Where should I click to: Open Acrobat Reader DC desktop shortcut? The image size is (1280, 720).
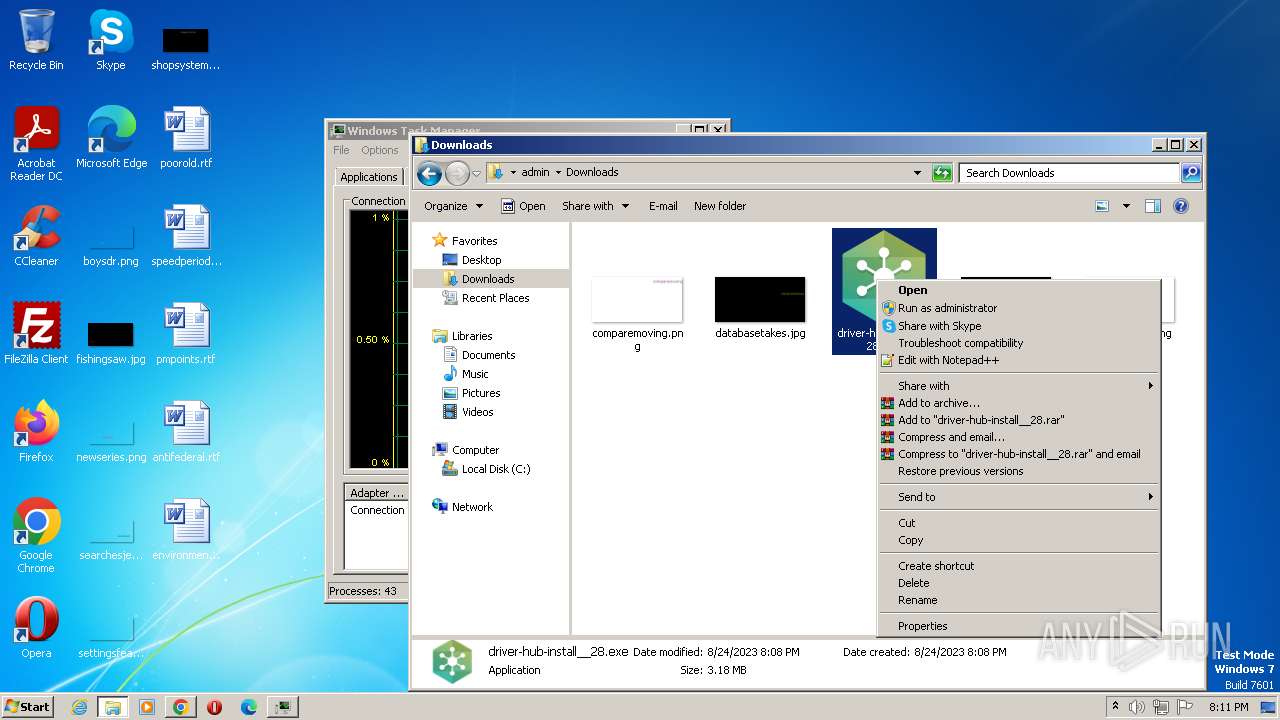(36, 143)
